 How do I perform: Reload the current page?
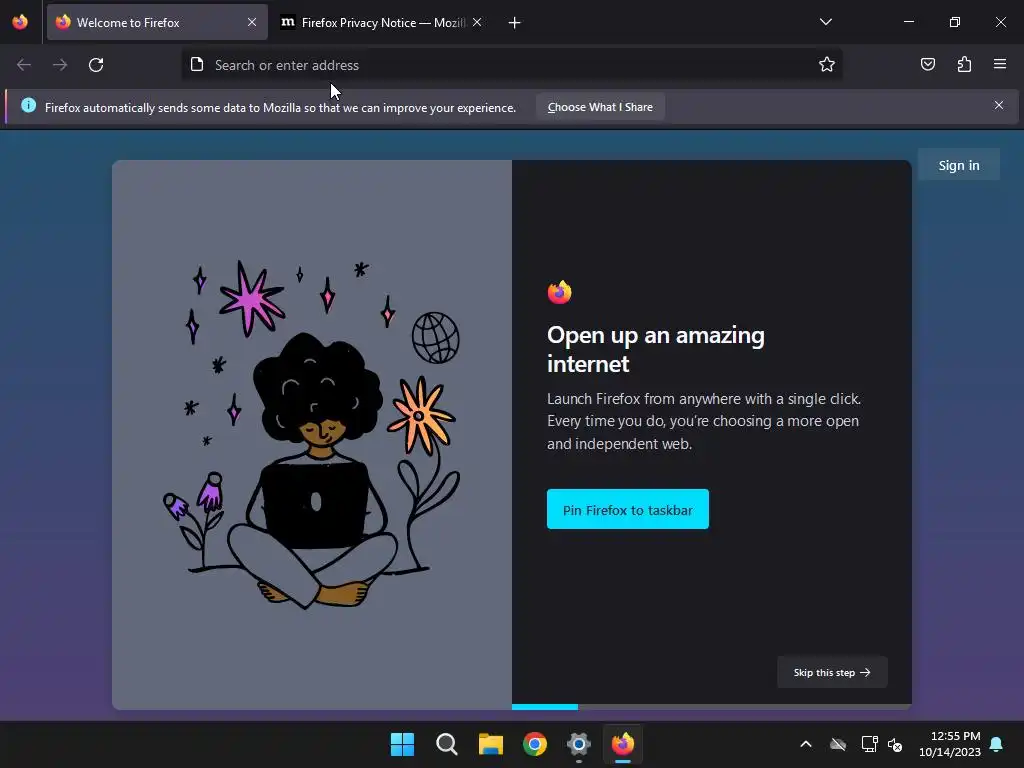click(96, 65)
